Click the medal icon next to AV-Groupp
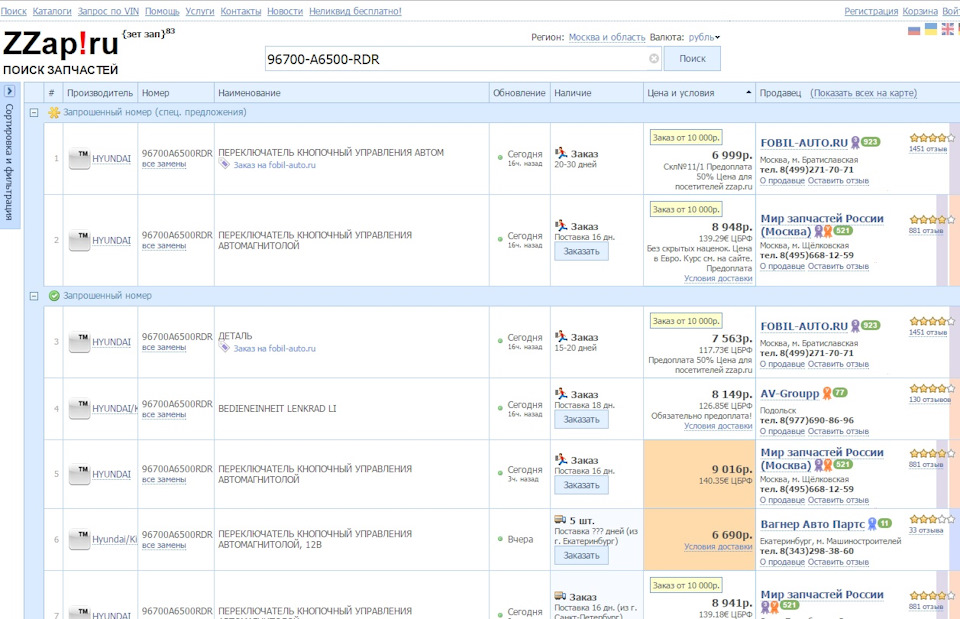This screenshot has width=960, height=619. [827, 393]
